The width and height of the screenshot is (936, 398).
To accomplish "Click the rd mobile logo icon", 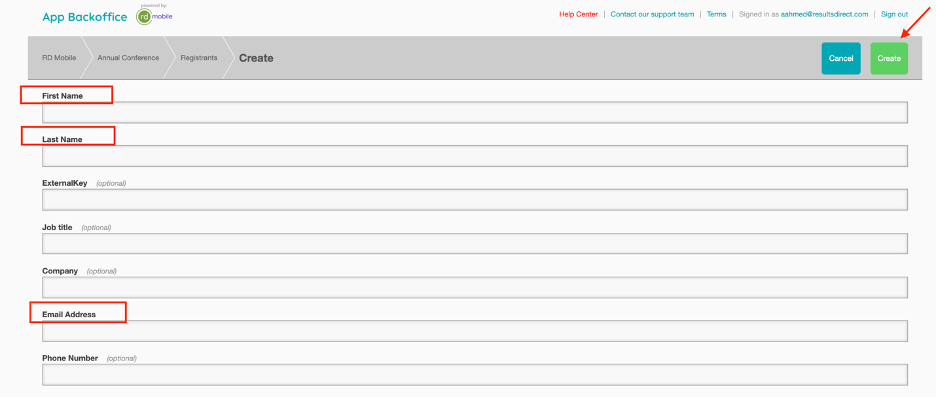I will [154, 16].
